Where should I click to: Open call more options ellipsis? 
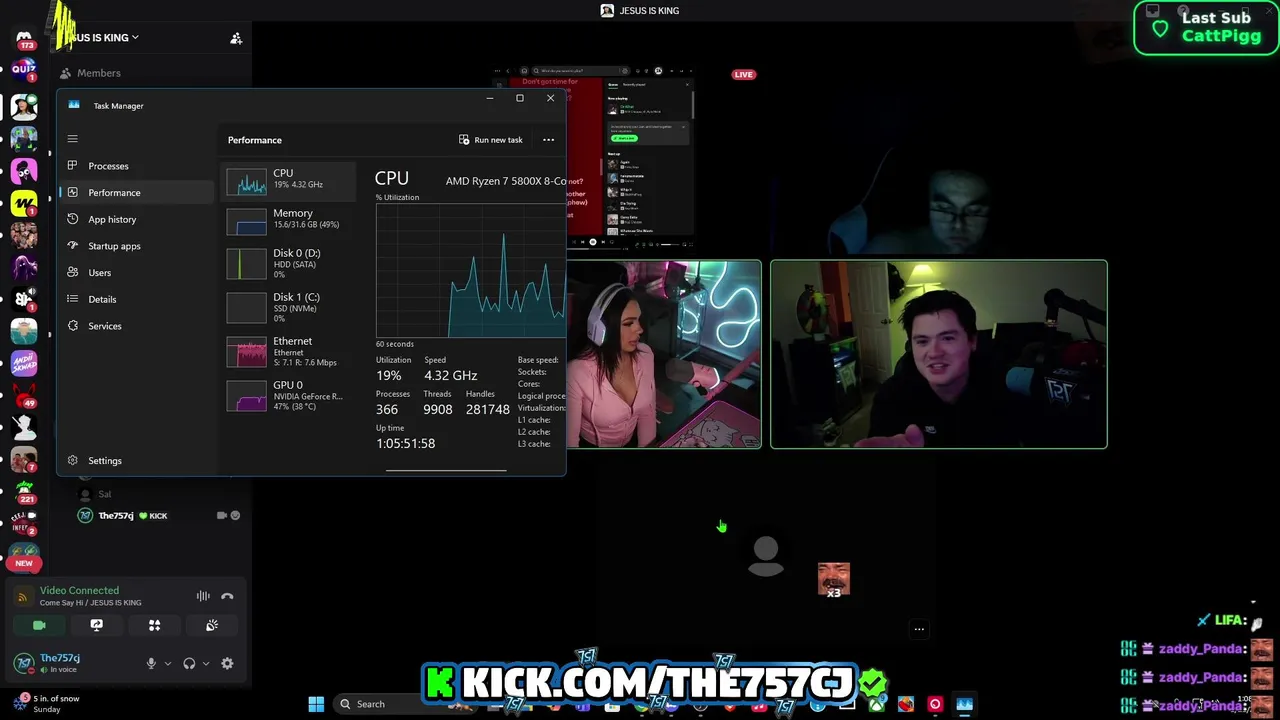(919, 629)
